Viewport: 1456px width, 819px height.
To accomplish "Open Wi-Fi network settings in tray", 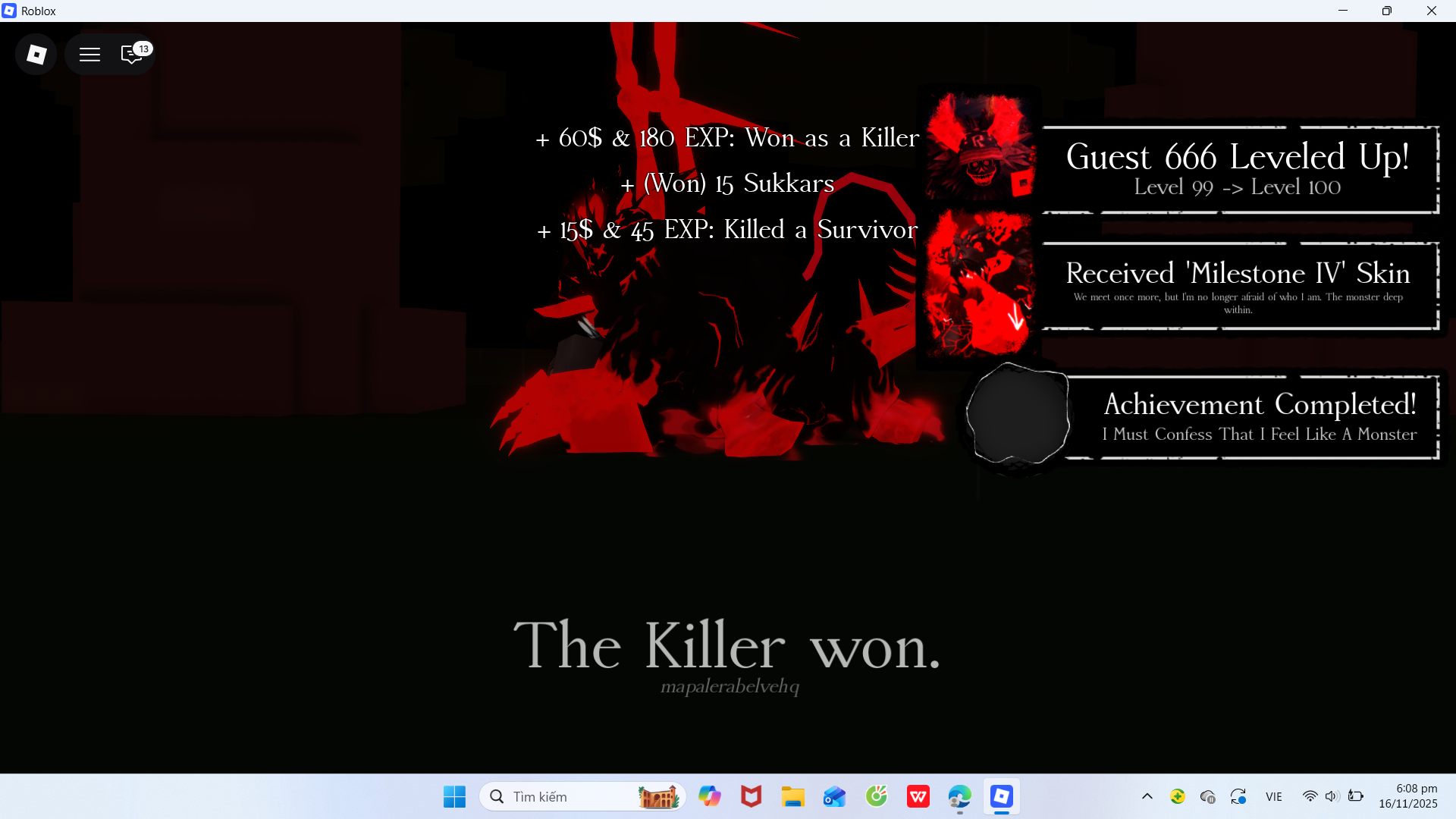I will pyautogui.click(x=1310, y=796).
